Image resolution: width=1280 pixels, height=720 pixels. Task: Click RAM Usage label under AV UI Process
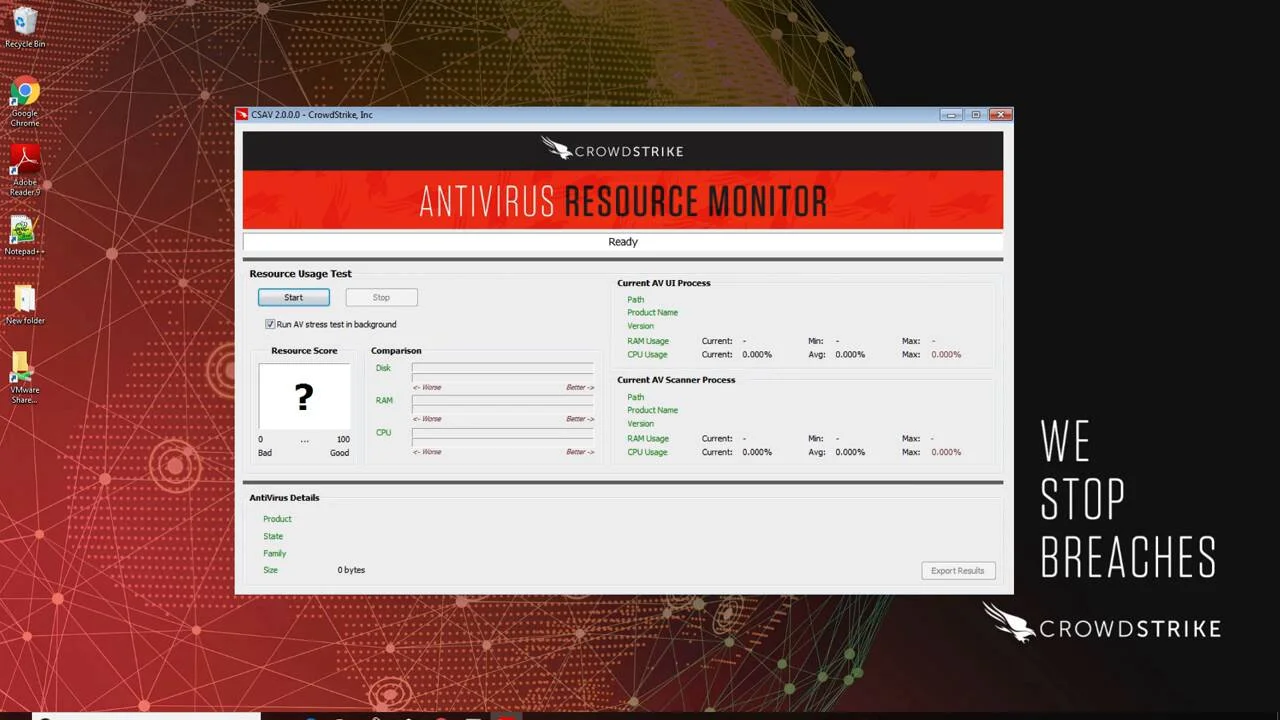(x=648, y=341)
